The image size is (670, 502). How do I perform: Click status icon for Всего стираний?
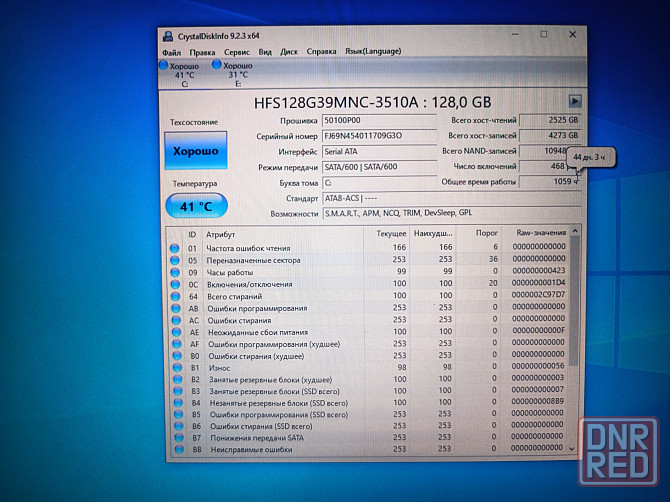(176, 296)
